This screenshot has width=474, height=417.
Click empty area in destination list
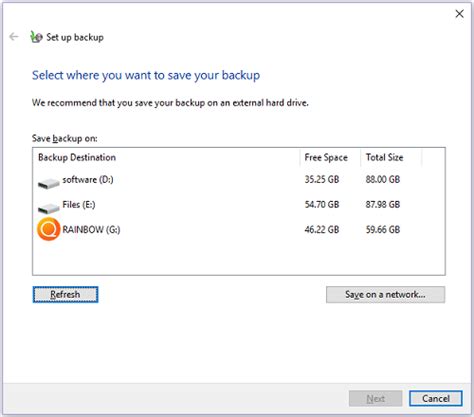tap(239, 258)
